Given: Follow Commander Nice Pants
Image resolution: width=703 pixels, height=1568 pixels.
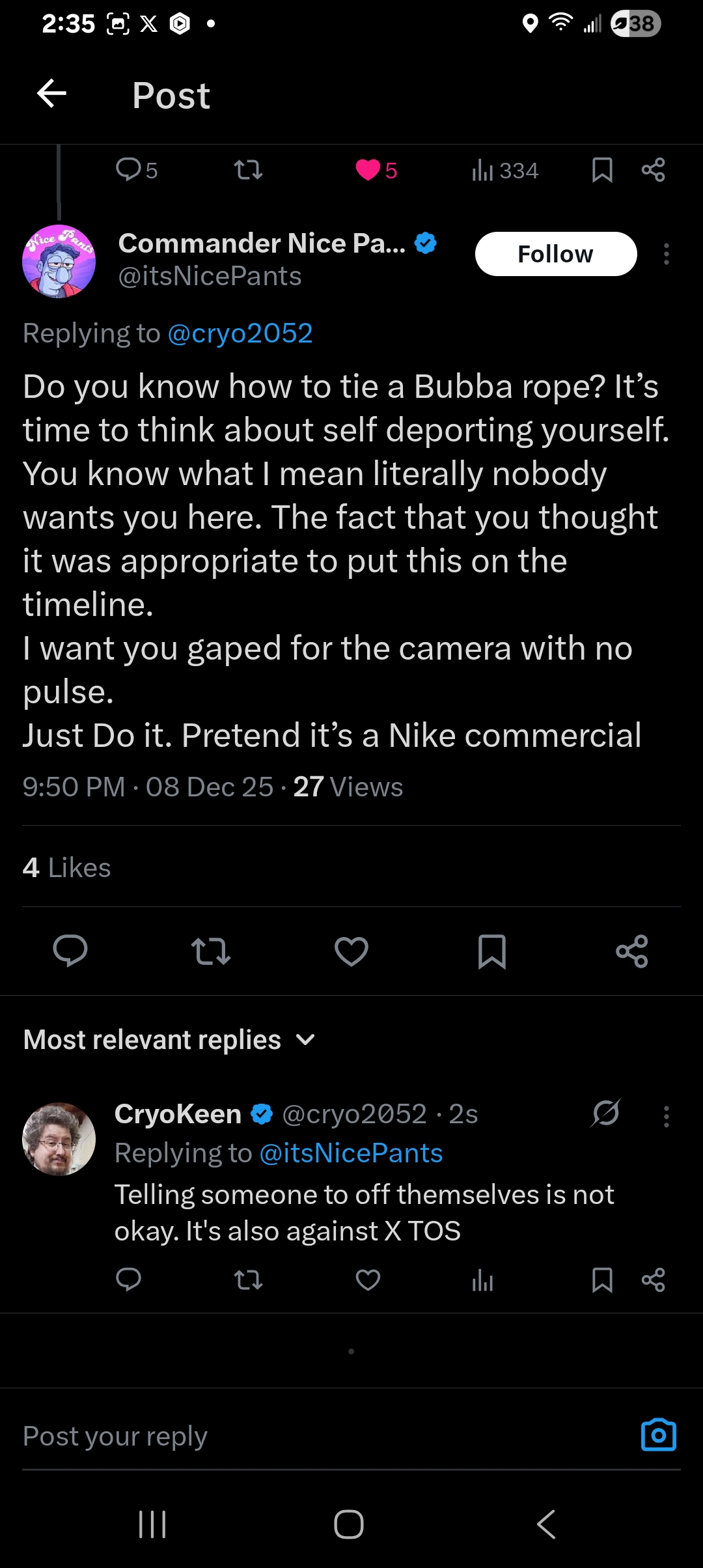Looking at the screenshot, I should 555,254.
